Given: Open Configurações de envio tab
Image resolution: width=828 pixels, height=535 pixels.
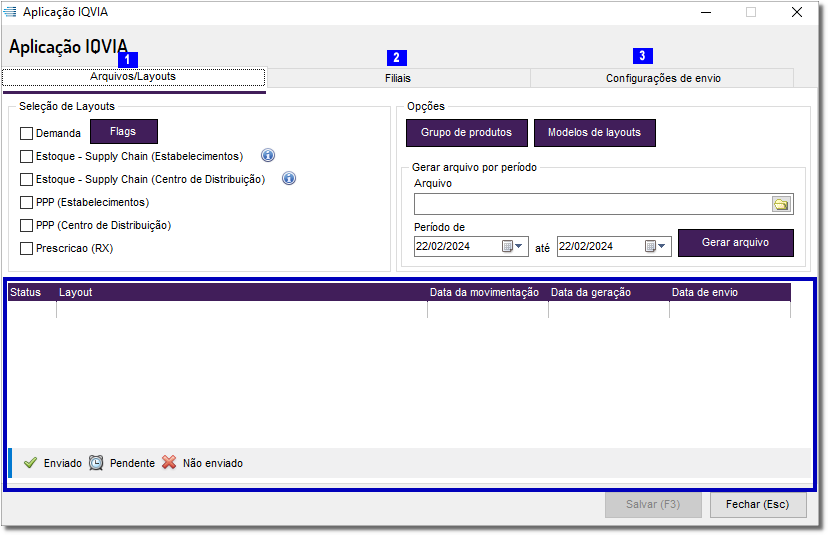Looking at the screenshot, I should click(663, 78).
